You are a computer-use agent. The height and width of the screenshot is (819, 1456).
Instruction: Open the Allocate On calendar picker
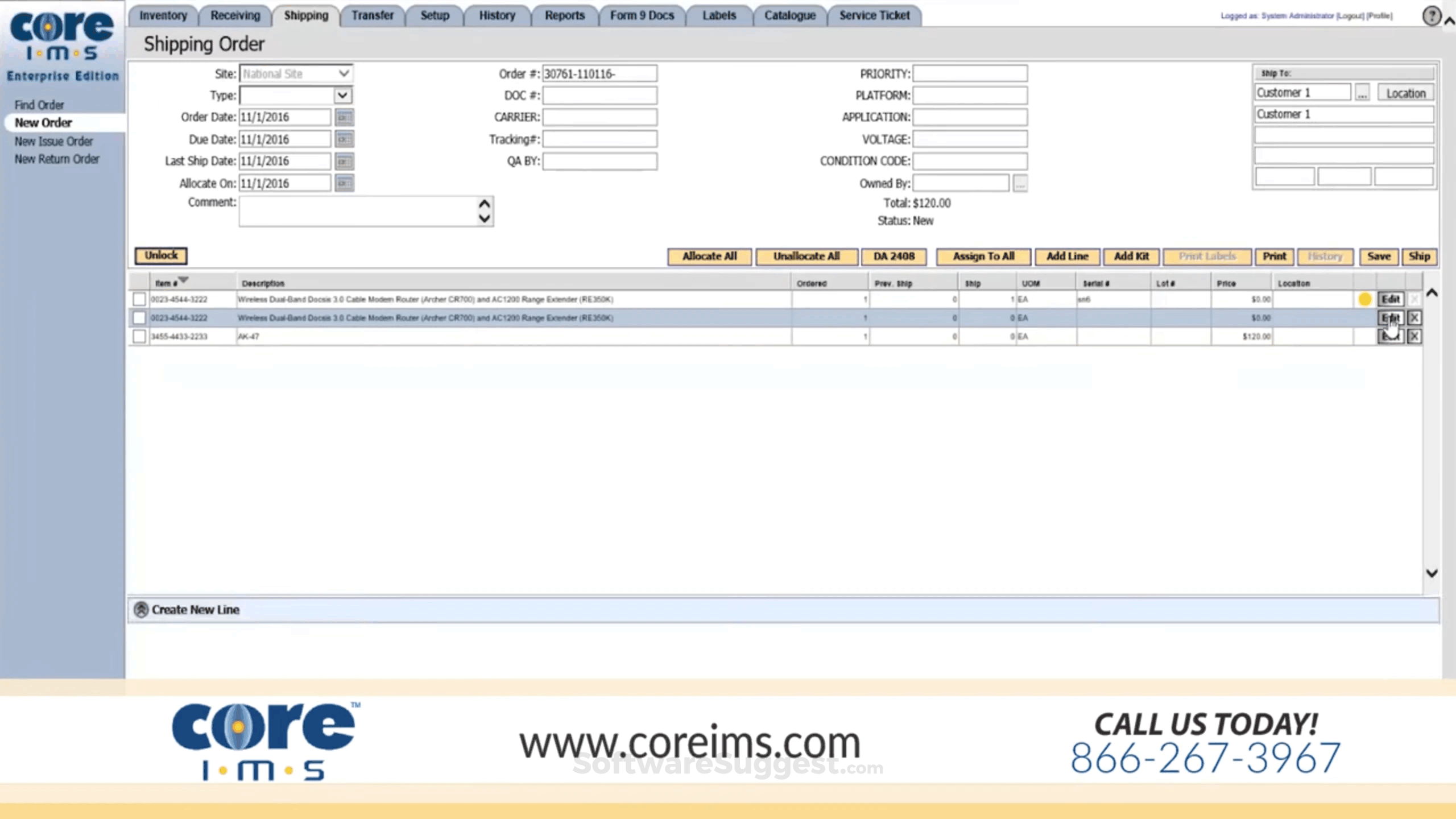point(344,183)
